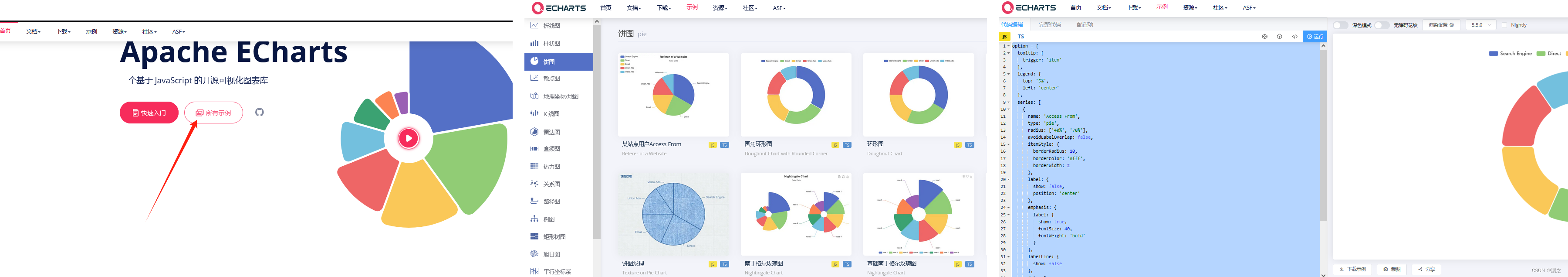
Task: Click JS badge under 环形图 card
Action: click(x=957, y=145)
